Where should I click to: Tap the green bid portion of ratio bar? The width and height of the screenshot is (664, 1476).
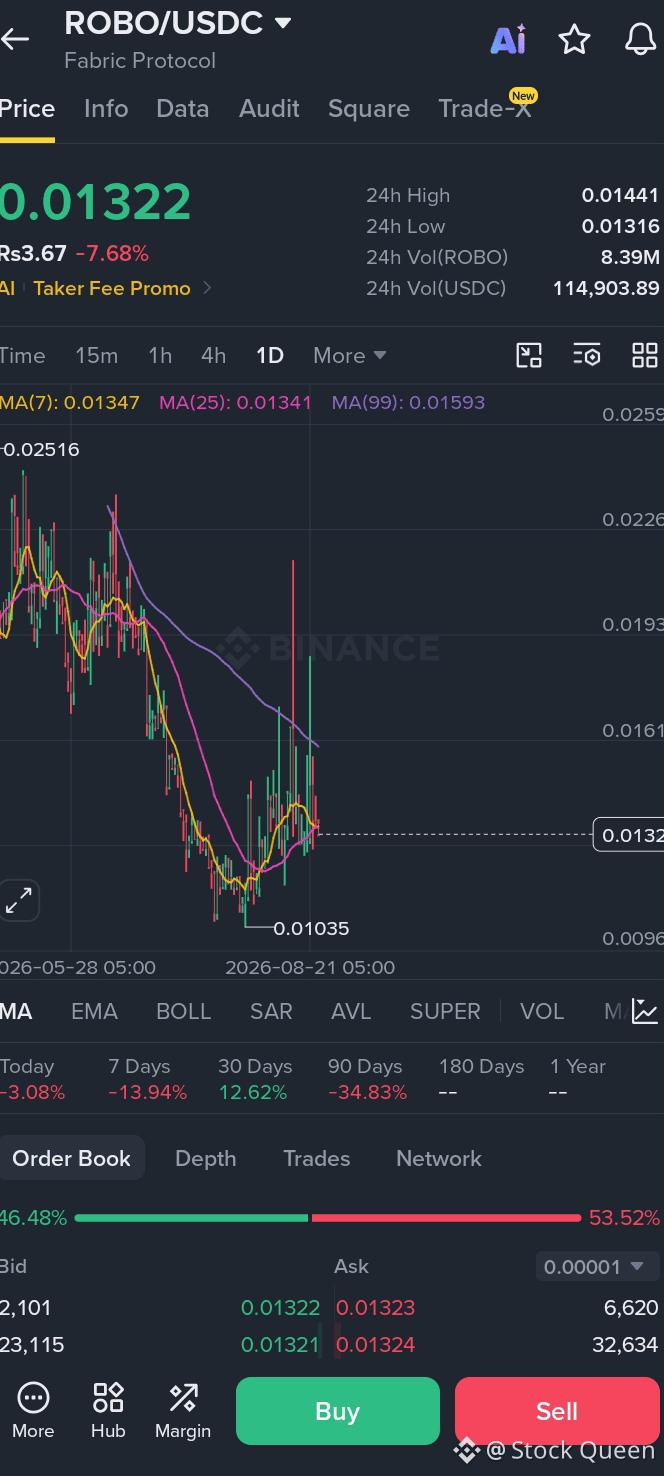[x=191, y=1218]
